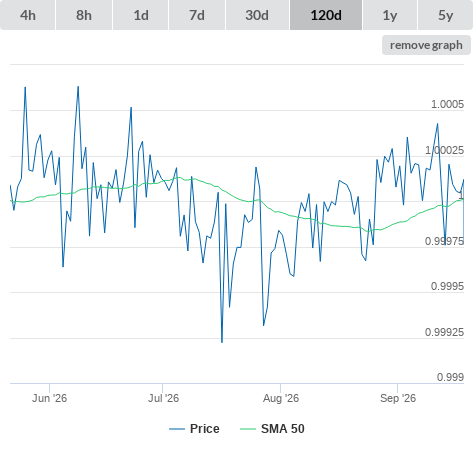The height and width of the screenshot is (455, 474).
Task: Open the 7d time range view
Action: pyautogui.click(x=197, y=15)
